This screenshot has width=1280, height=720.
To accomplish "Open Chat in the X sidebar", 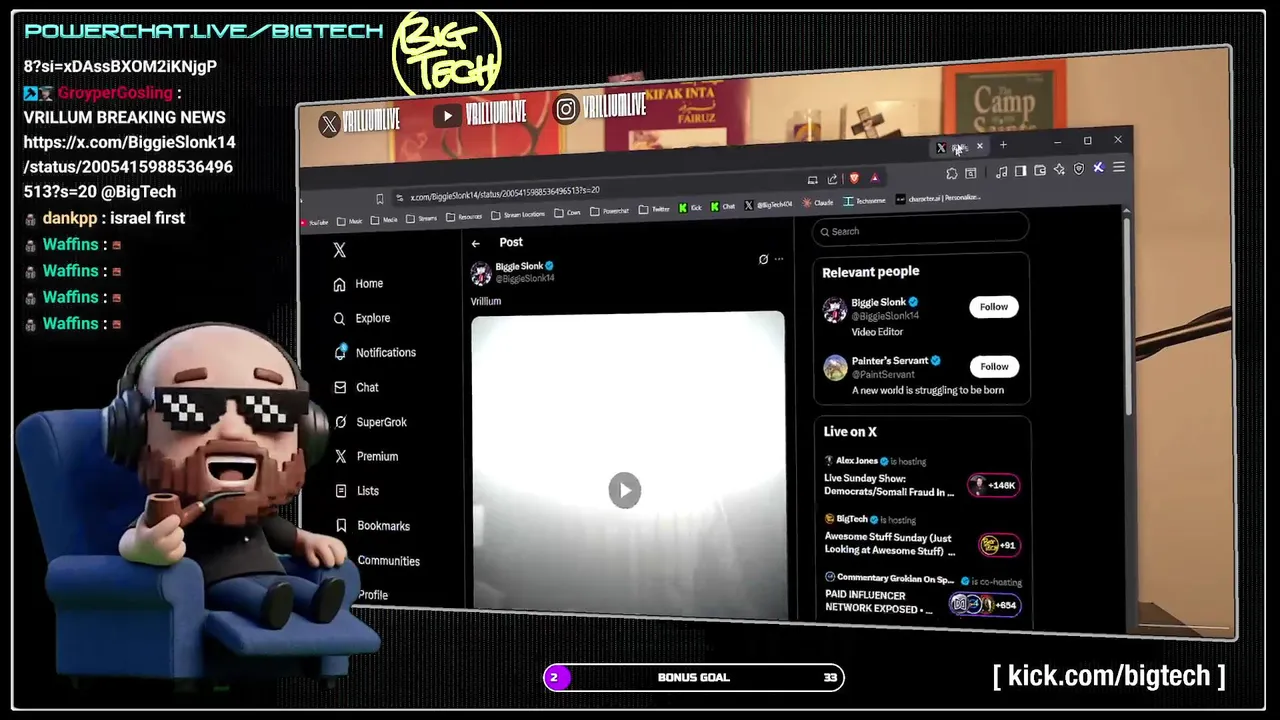I will pyautogui.click(x=356, y=387).
